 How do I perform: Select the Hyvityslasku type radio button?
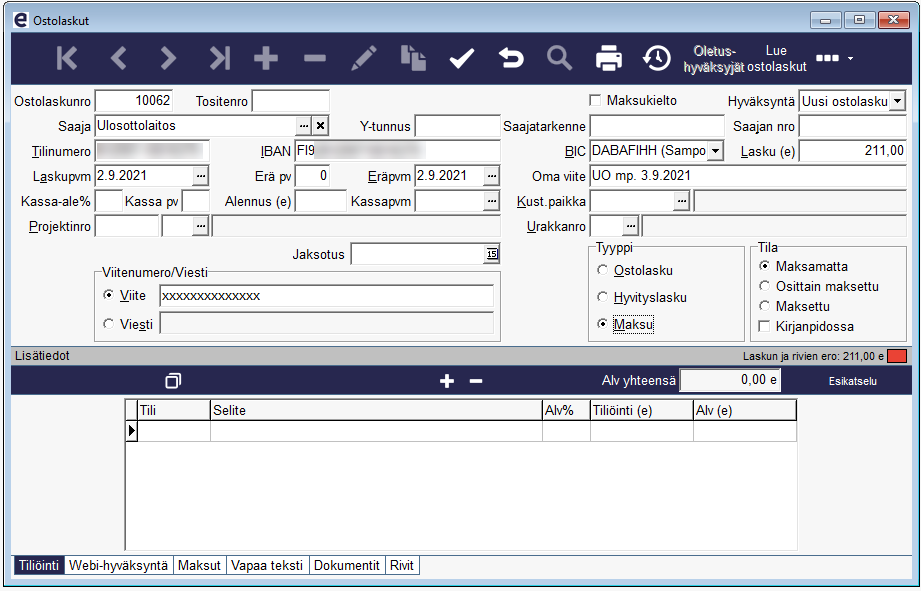[x=602, y=297]
